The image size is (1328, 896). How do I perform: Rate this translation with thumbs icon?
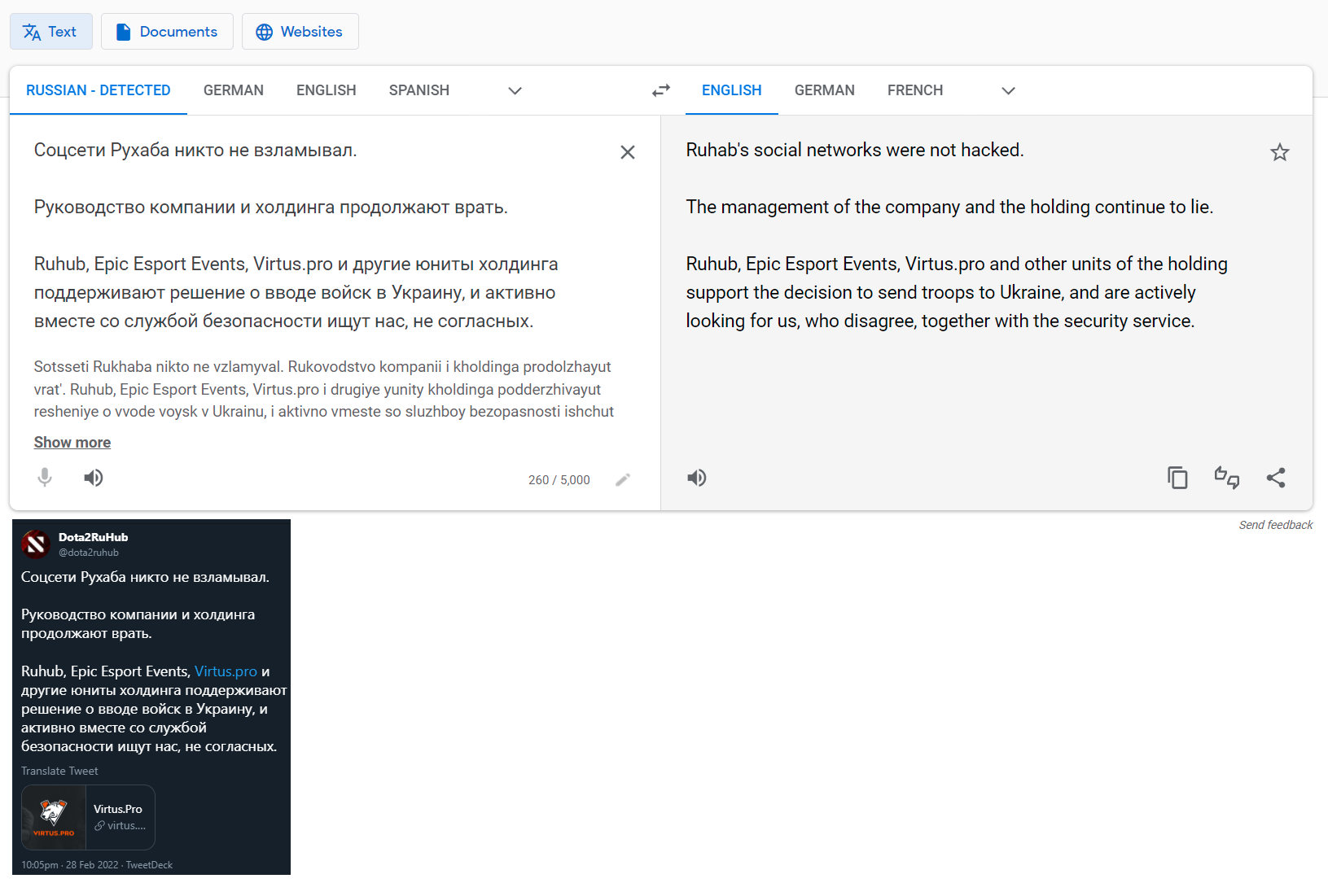tap(1227, 478)
